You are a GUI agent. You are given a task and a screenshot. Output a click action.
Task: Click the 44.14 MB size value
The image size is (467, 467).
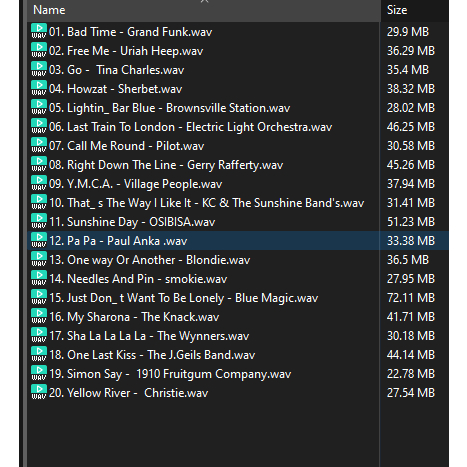411,355
